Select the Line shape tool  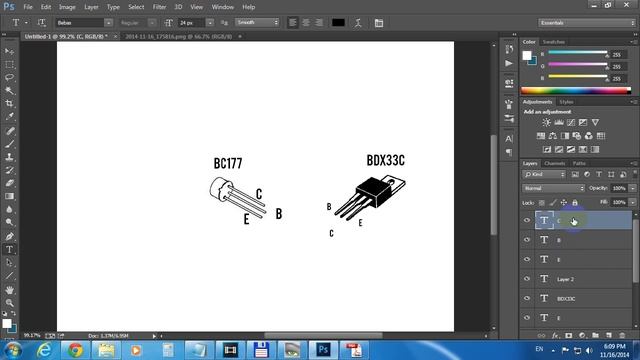[x=9, y=276]
